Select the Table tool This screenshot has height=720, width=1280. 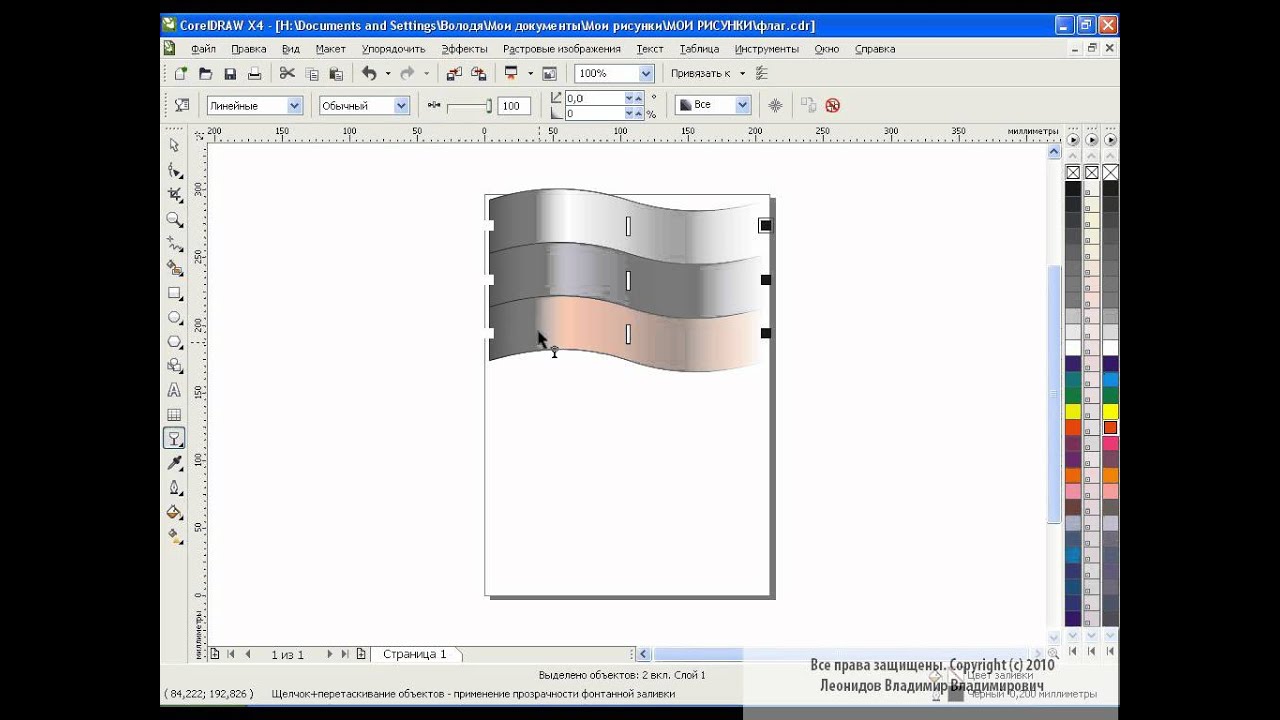(174, 414)
